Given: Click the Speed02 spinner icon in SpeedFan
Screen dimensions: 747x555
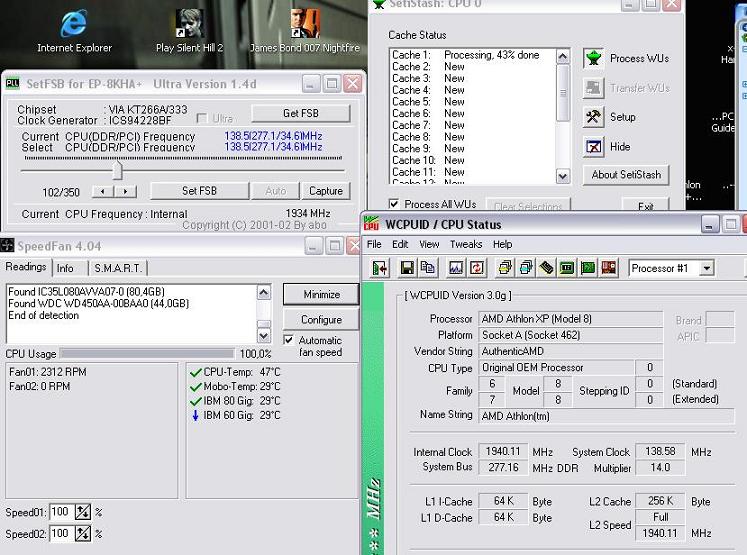Looking at the screenshot, I should click(x=83, y=533).
